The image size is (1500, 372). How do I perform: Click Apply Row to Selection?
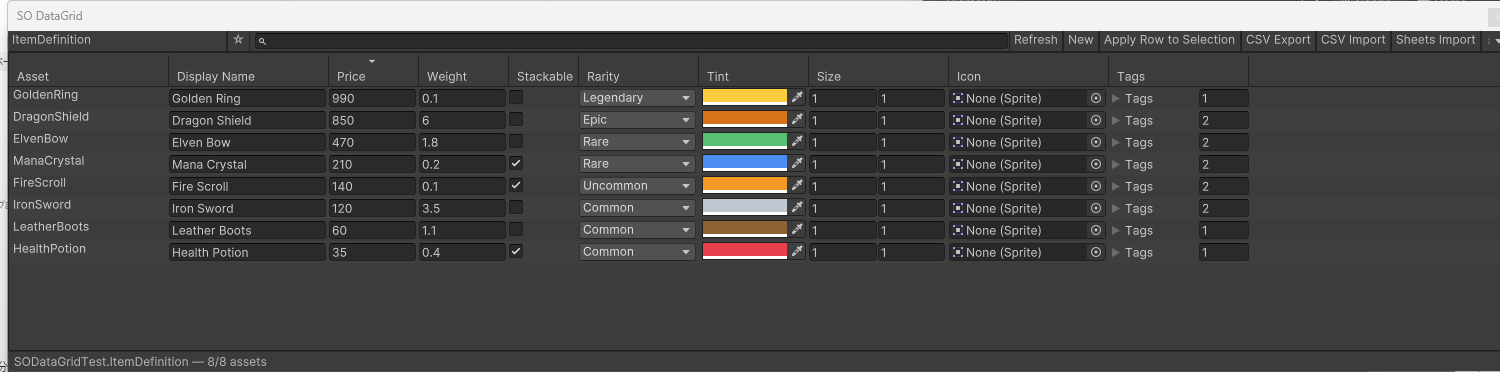(1169, 40)
